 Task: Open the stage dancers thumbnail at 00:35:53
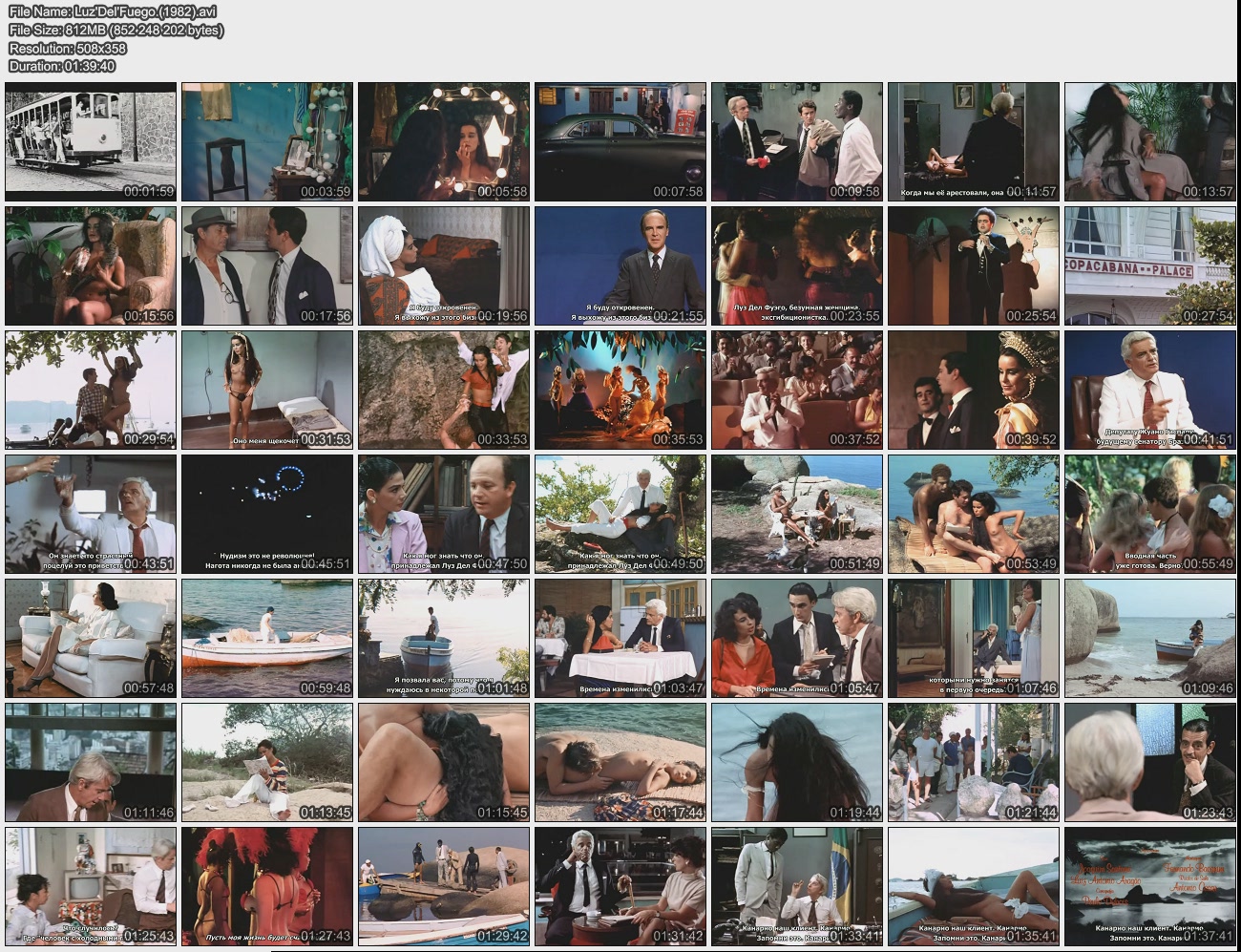click(620, 390)
